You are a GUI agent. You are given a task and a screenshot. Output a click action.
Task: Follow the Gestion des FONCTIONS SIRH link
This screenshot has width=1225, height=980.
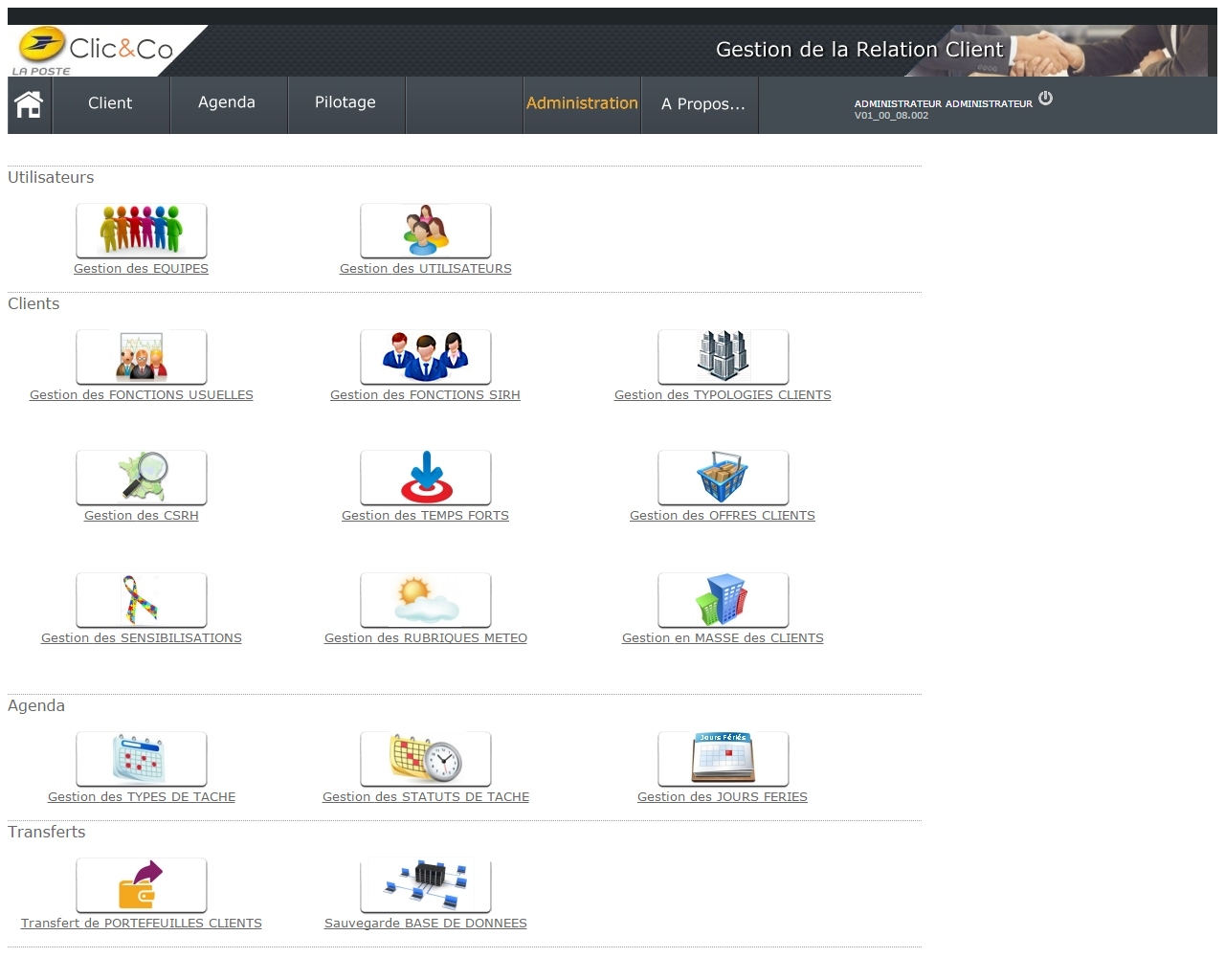pos(425,395)
